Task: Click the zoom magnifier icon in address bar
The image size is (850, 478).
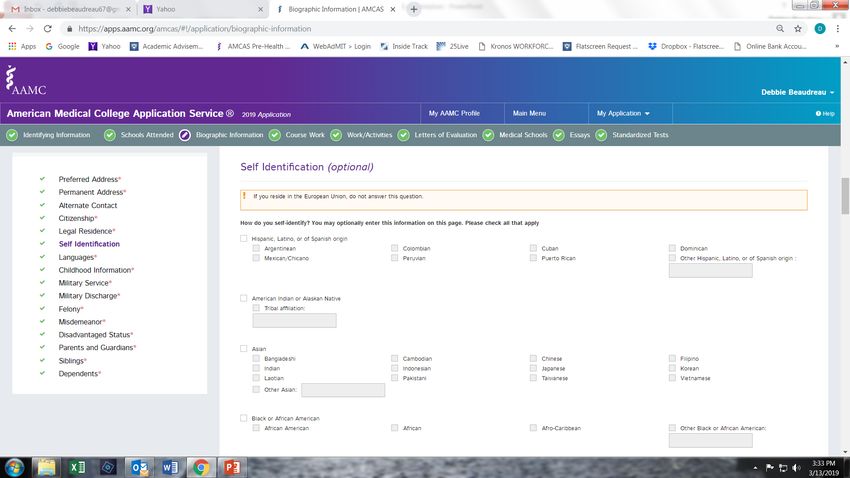Action: pyautogui.click(x=780, y=29)
